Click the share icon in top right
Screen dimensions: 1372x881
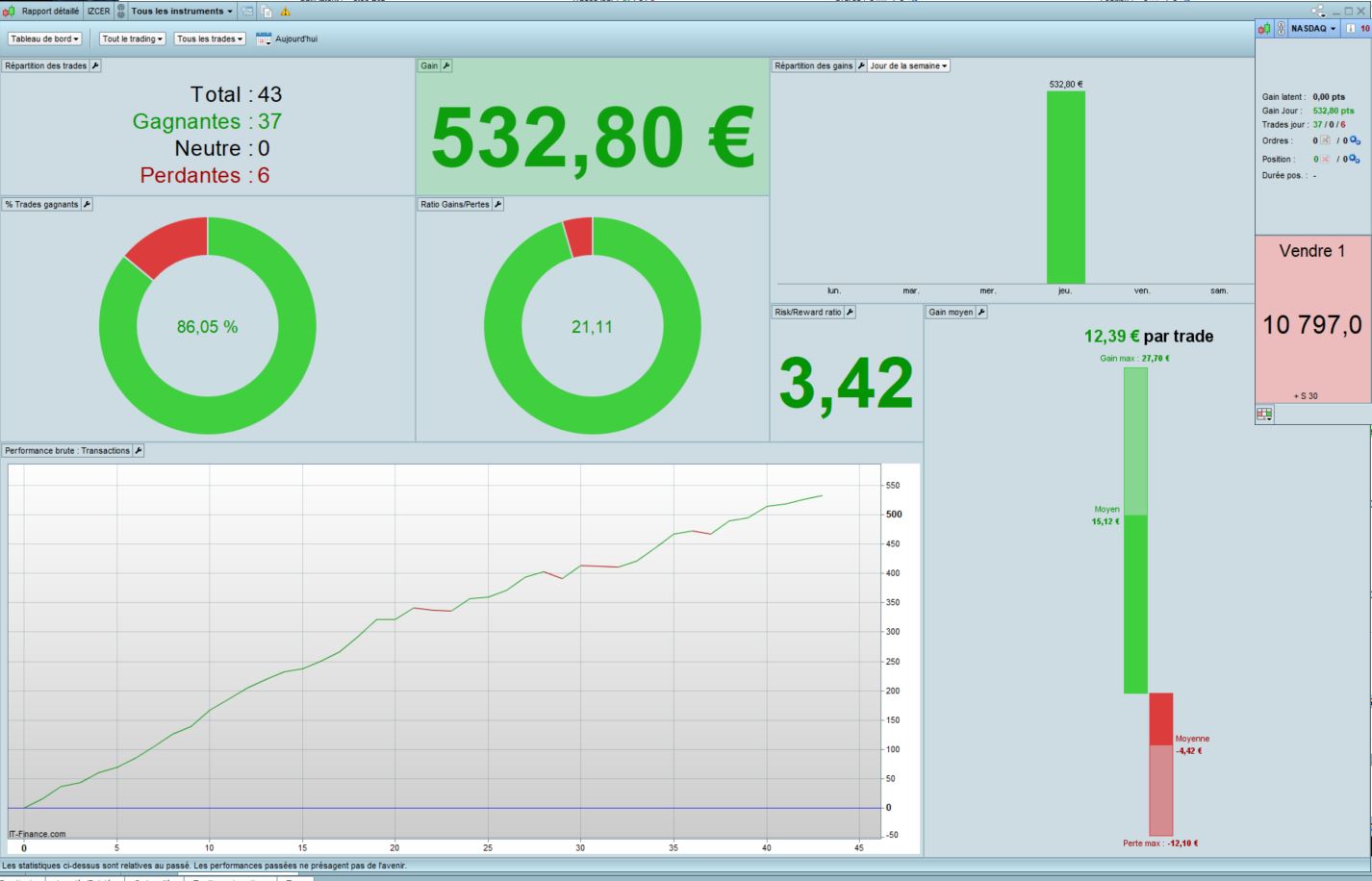tap(1317, 12)
